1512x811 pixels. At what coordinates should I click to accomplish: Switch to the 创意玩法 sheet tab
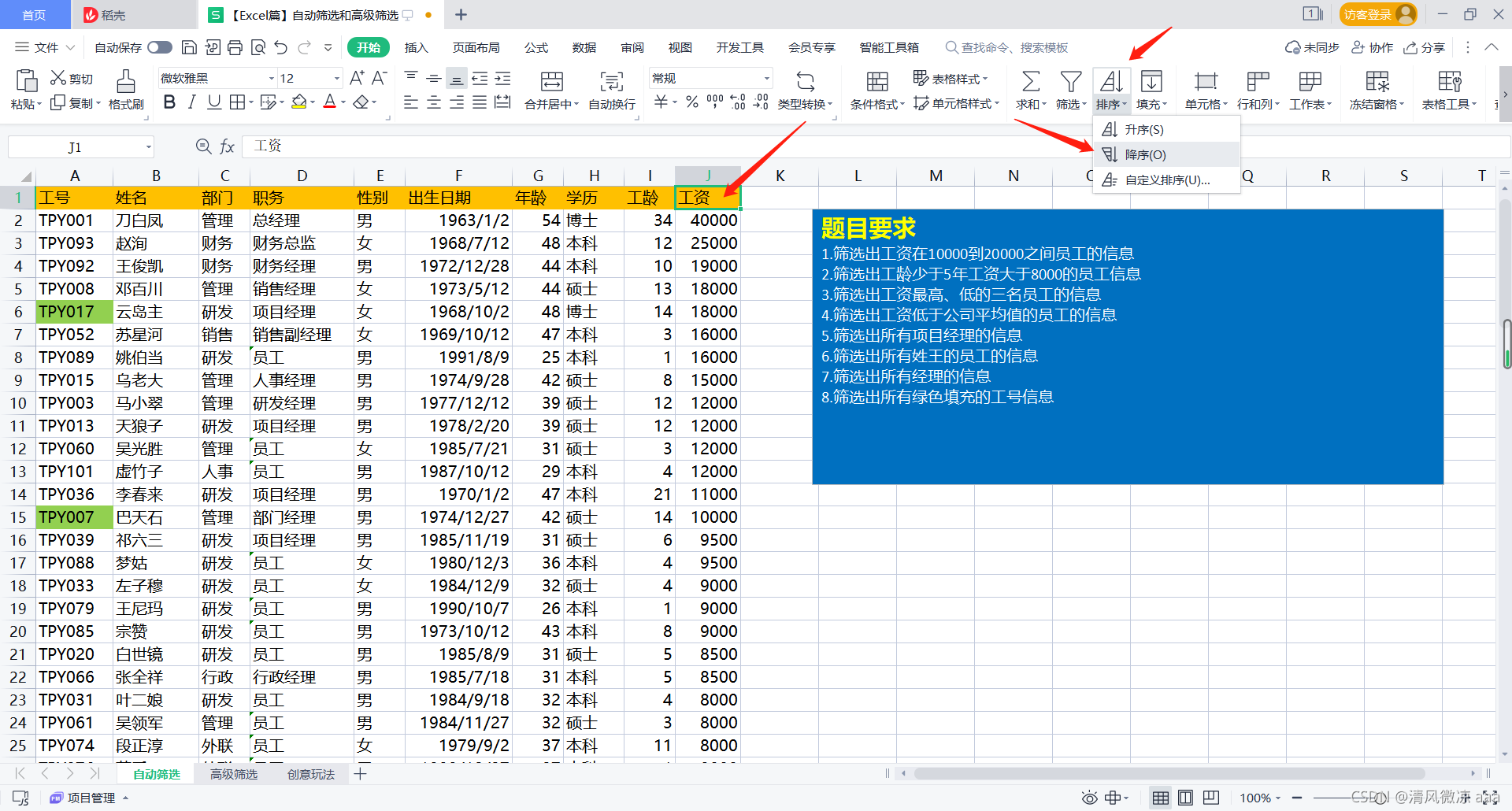click(x=311, y=775)
